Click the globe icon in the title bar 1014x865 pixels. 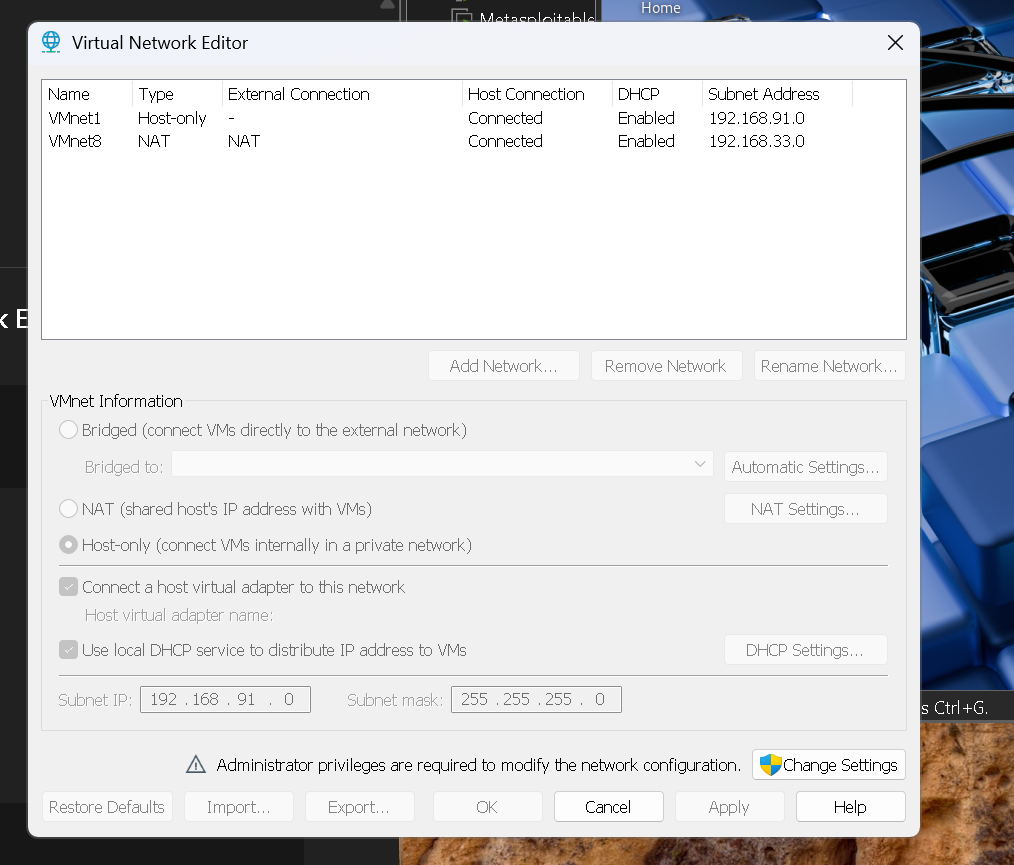click(x=50, y=42)
